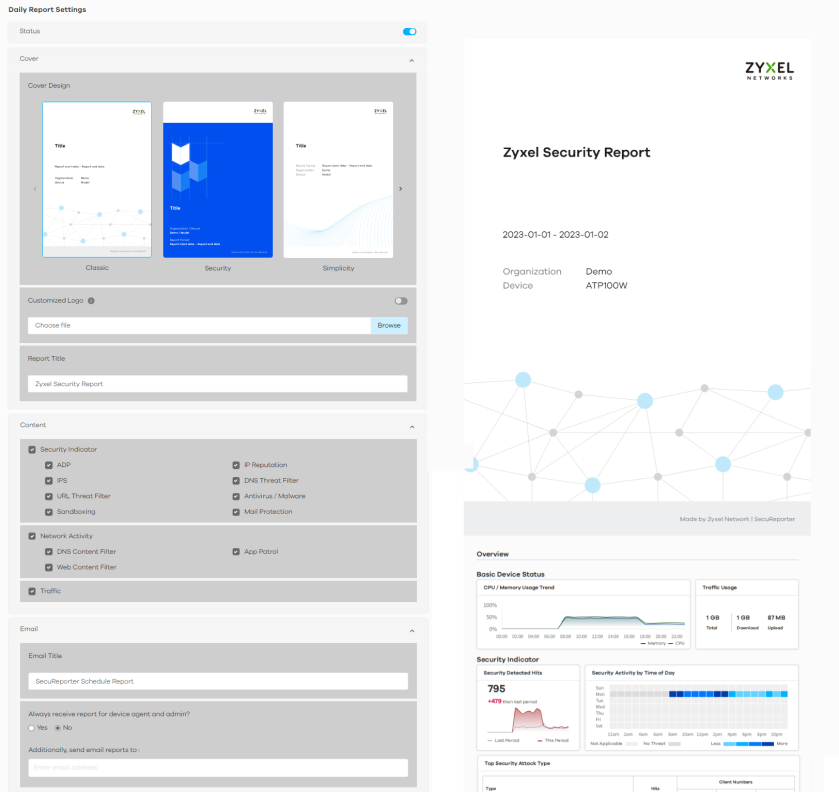Uncheck the Sandboxing checkbox
The width and height of the screenshot is (839, 792).
point(49,512)
